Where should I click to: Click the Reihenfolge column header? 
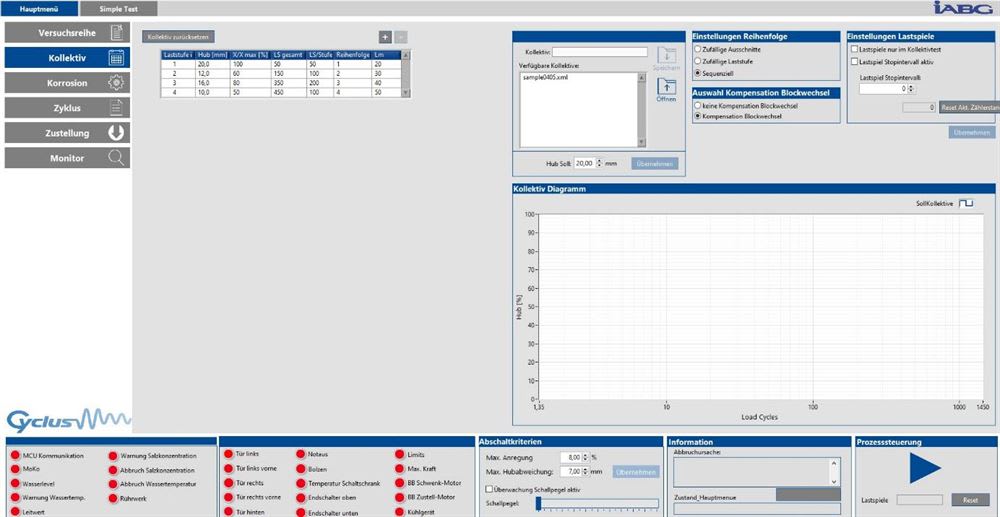pos(353,55)
